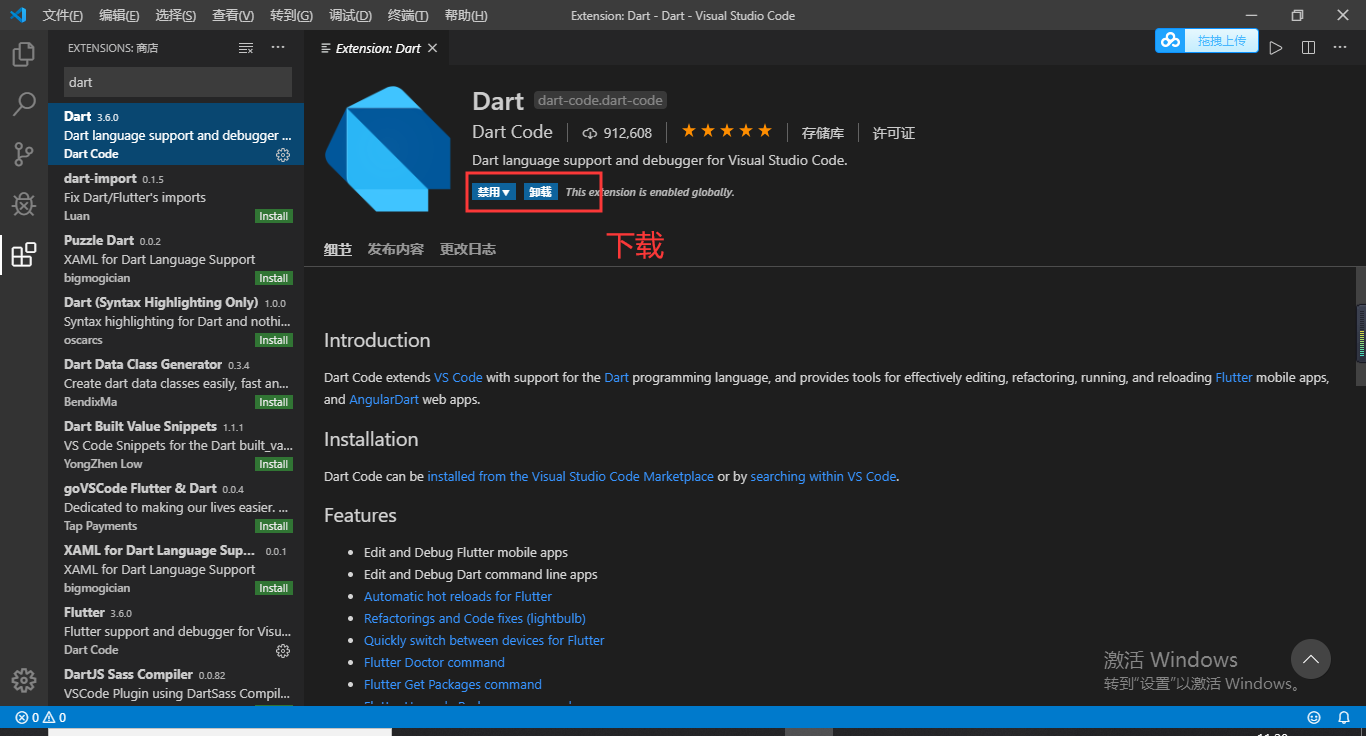Open Flutter Get Packages command link
1366x736 pixels.
click(x=453, y=685)
